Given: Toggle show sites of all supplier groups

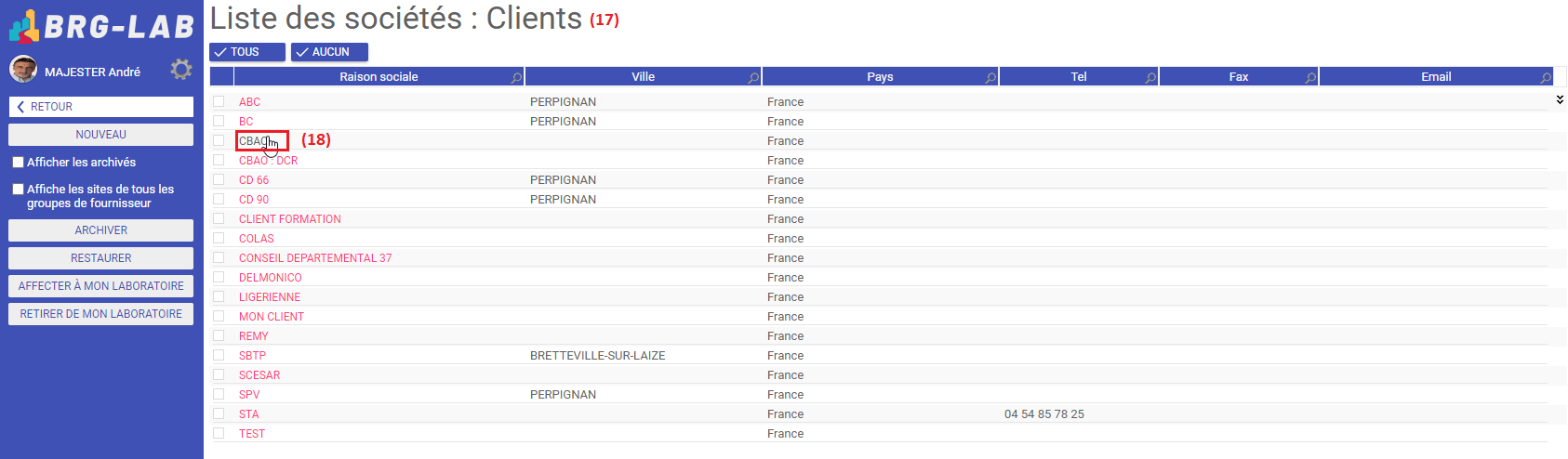Looking at the screenshot, I should point(18,190).
